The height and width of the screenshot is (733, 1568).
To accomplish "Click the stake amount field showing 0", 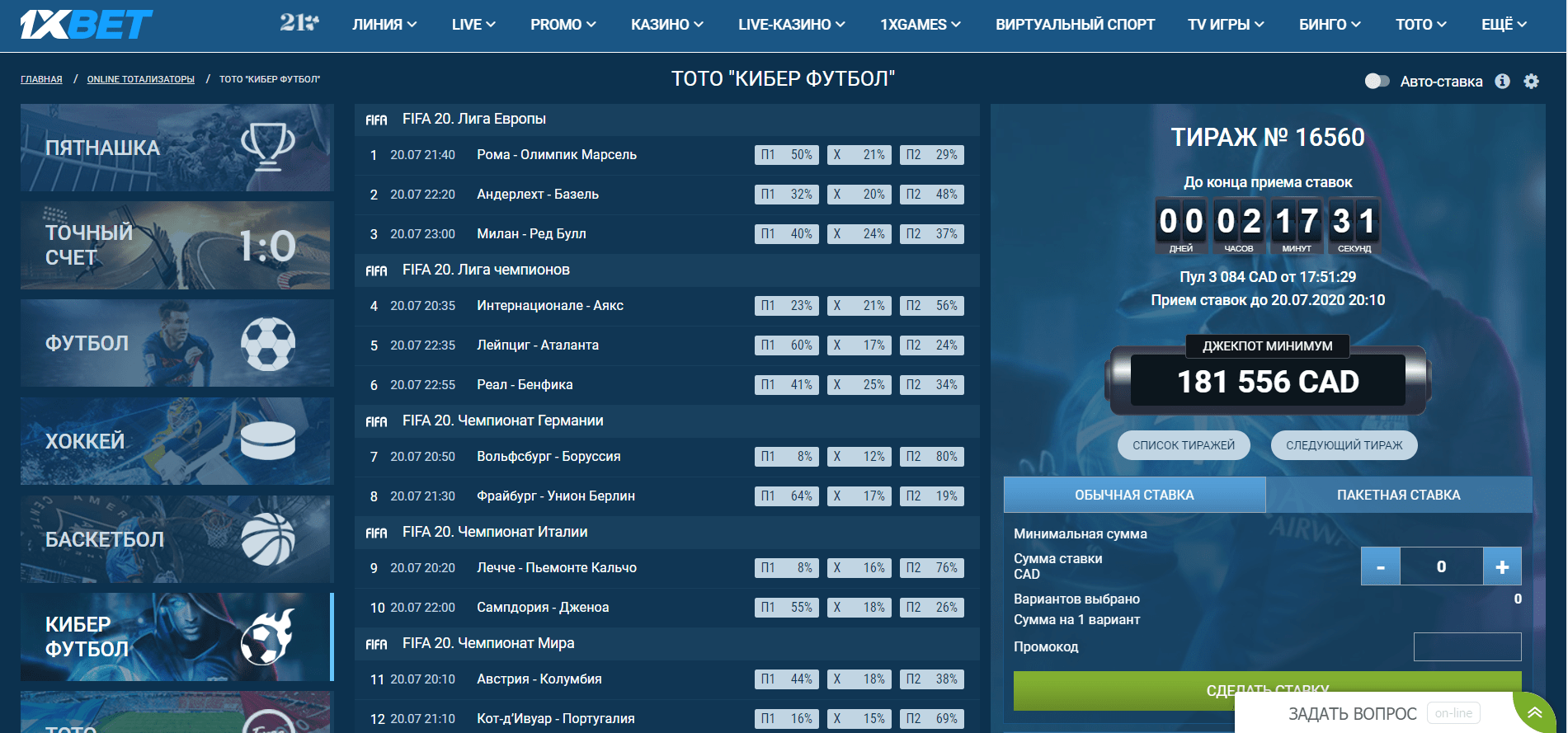I will 1441,566.
